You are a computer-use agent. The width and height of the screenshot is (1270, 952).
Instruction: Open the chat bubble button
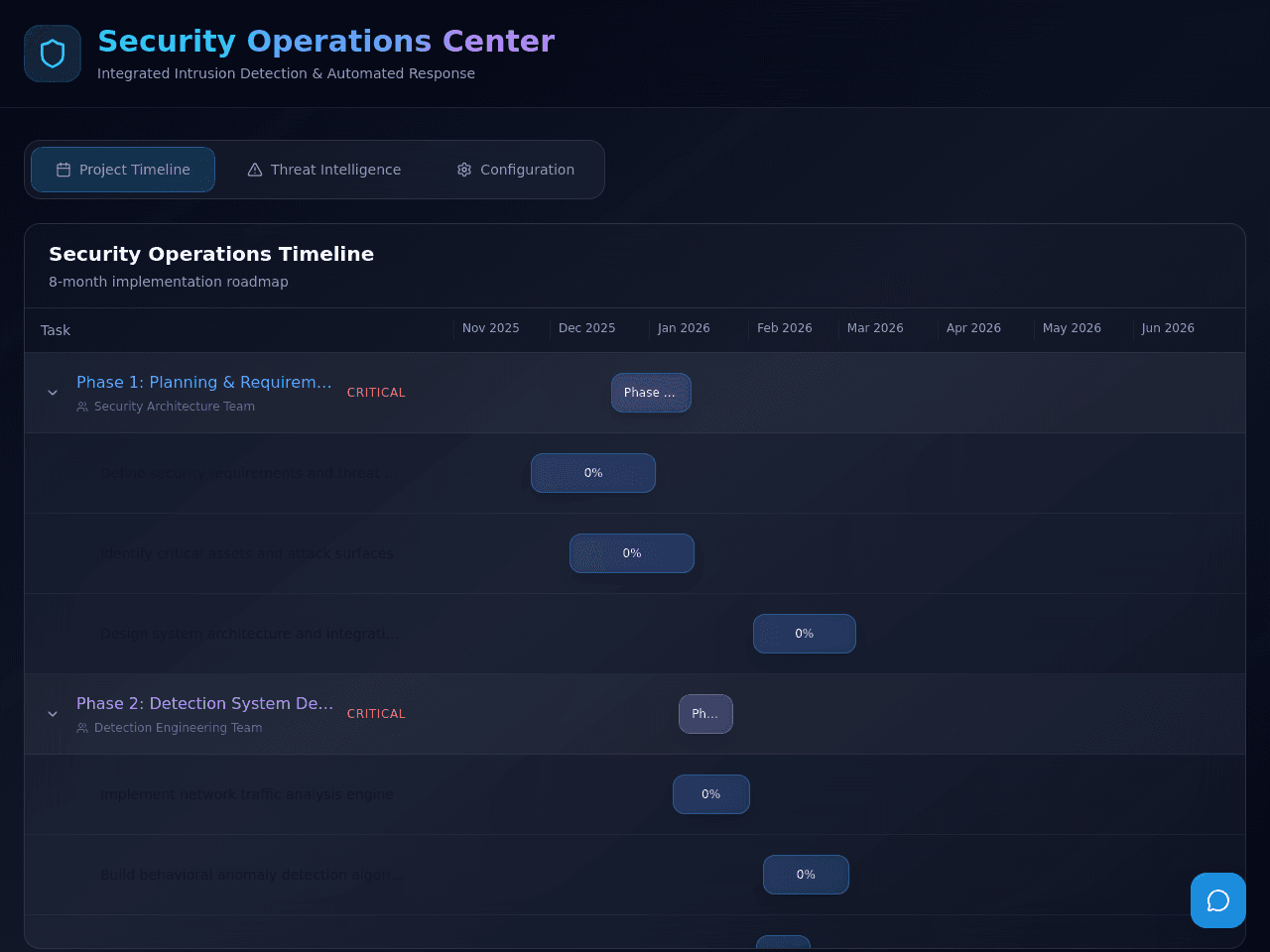1218,900
